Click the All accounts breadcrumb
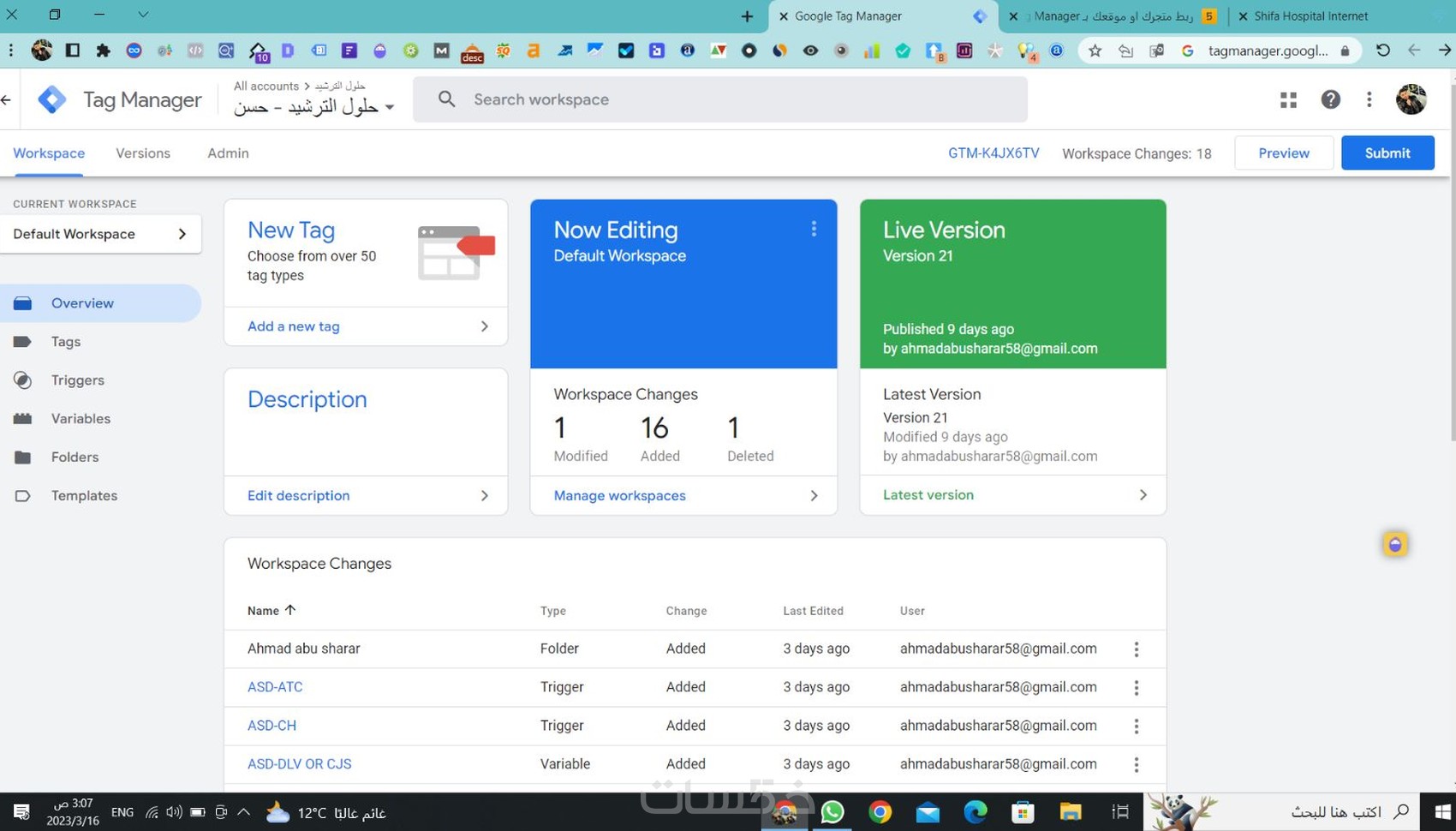The height and width of the screenshot is (831, 1456). click(x=266, y=86)
